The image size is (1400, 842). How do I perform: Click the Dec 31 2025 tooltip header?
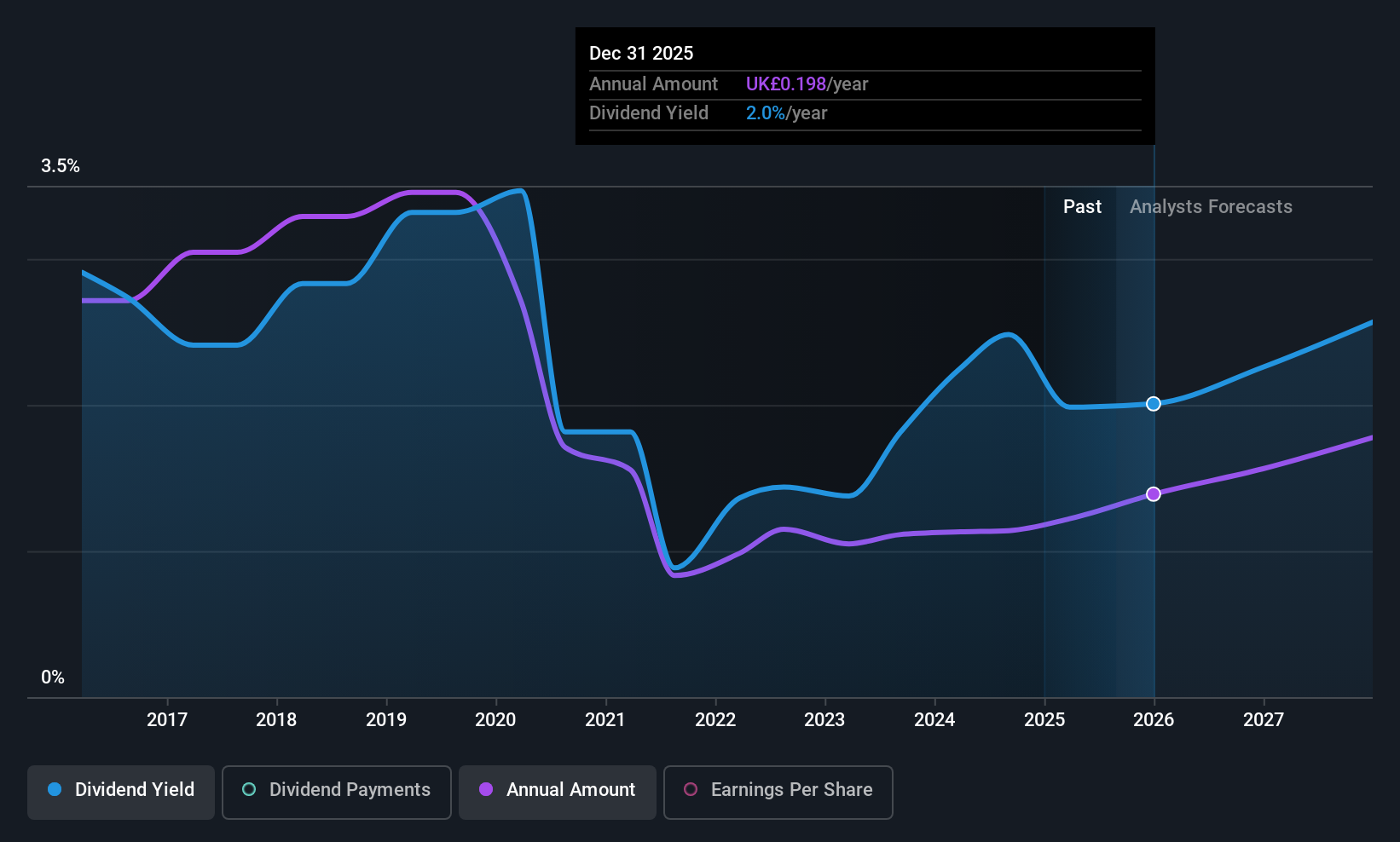(641, 54)
